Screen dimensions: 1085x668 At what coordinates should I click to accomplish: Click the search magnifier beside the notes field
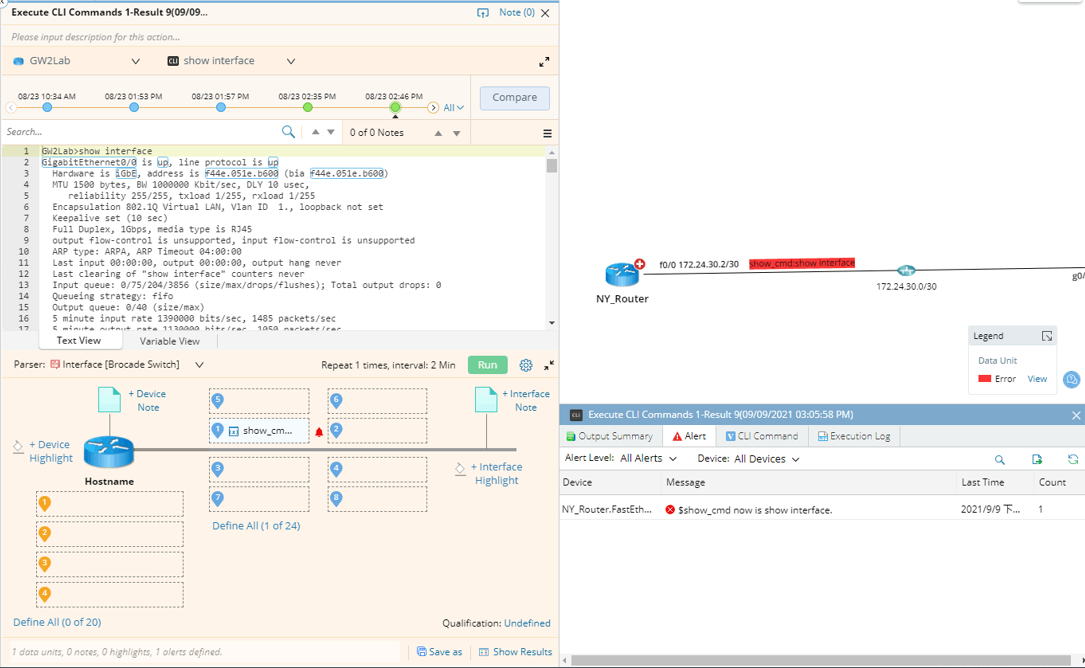pos(288,131)
